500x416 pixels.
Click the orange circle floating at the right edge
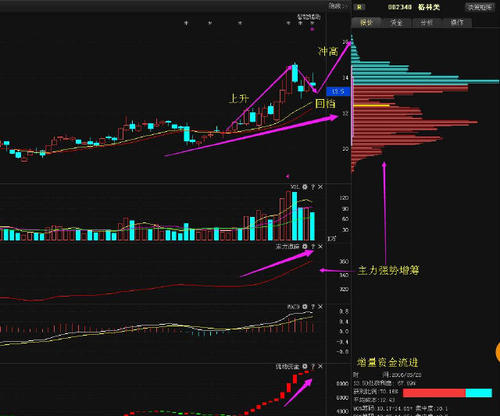(498, 352)
